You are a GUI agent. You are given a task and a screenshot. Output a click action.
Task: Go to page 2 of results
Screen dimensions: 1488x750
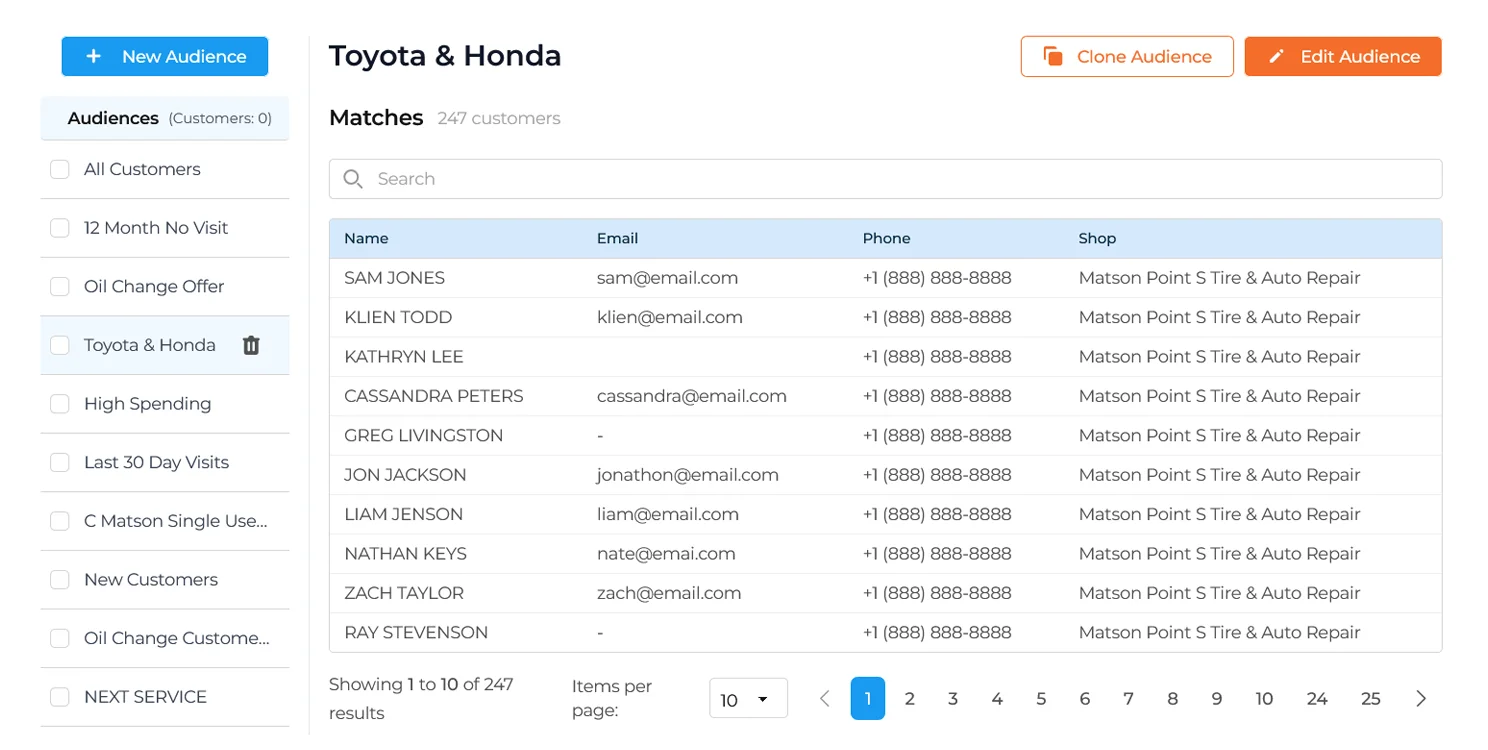tap(909, 699)
